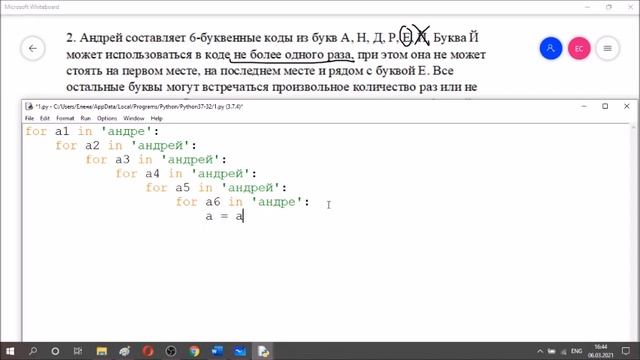Click the network icon in system tray
The width and height of the screenshot is (640, 360).
[564, 351]
